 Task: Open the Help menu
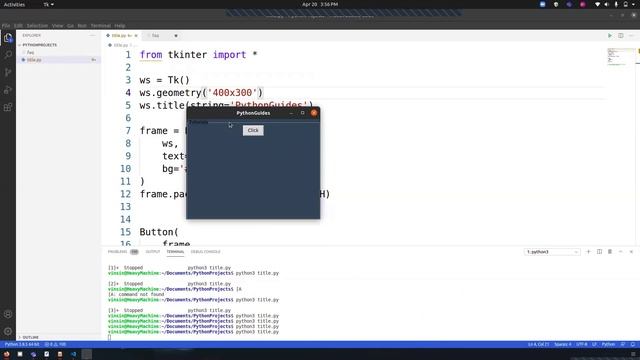point(120,26)
